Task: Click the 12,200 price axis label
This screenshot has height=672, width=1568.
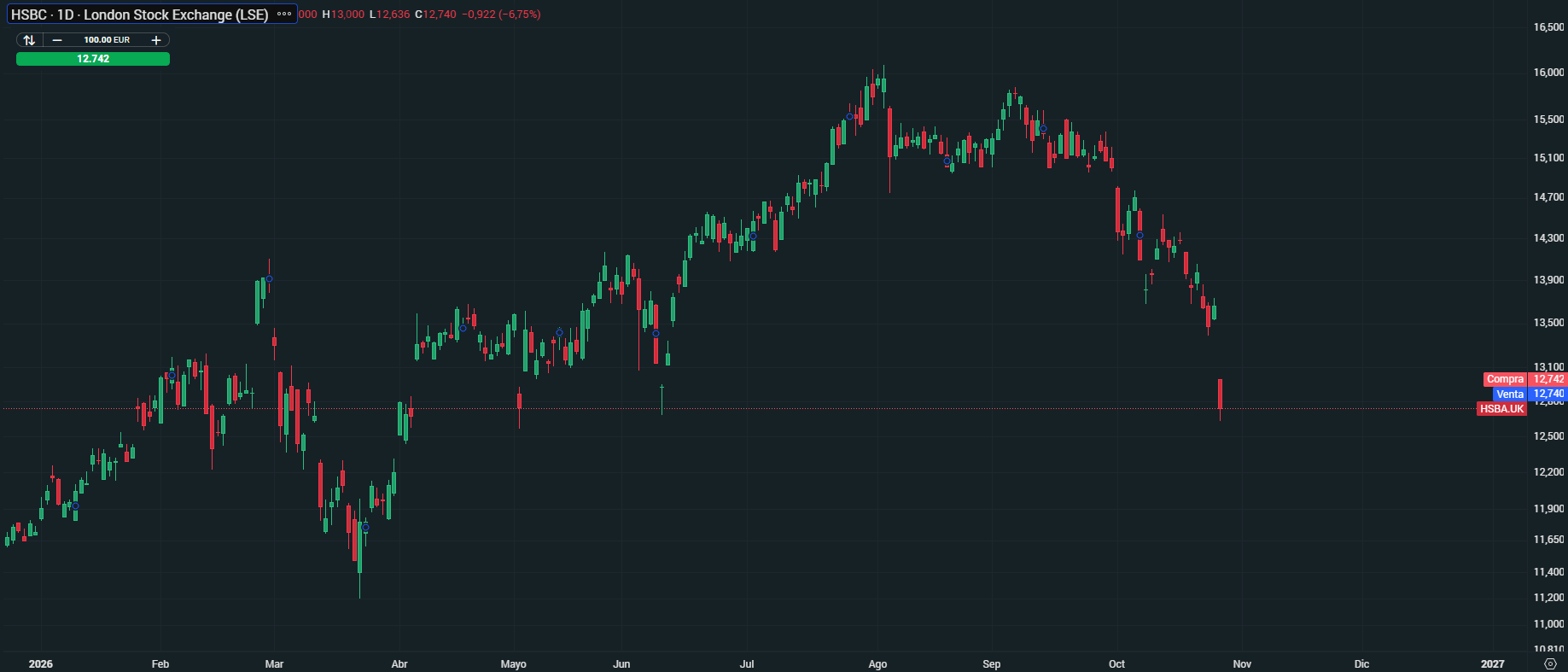Action: click(x=1548, y=472)
